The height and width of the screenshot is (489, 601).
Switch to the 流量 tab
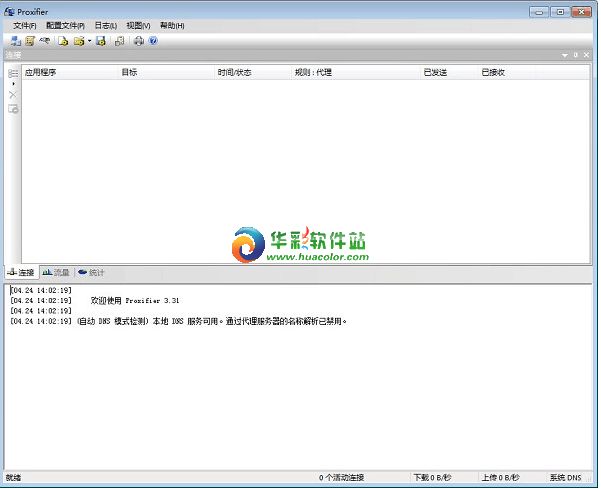(56, 272)
